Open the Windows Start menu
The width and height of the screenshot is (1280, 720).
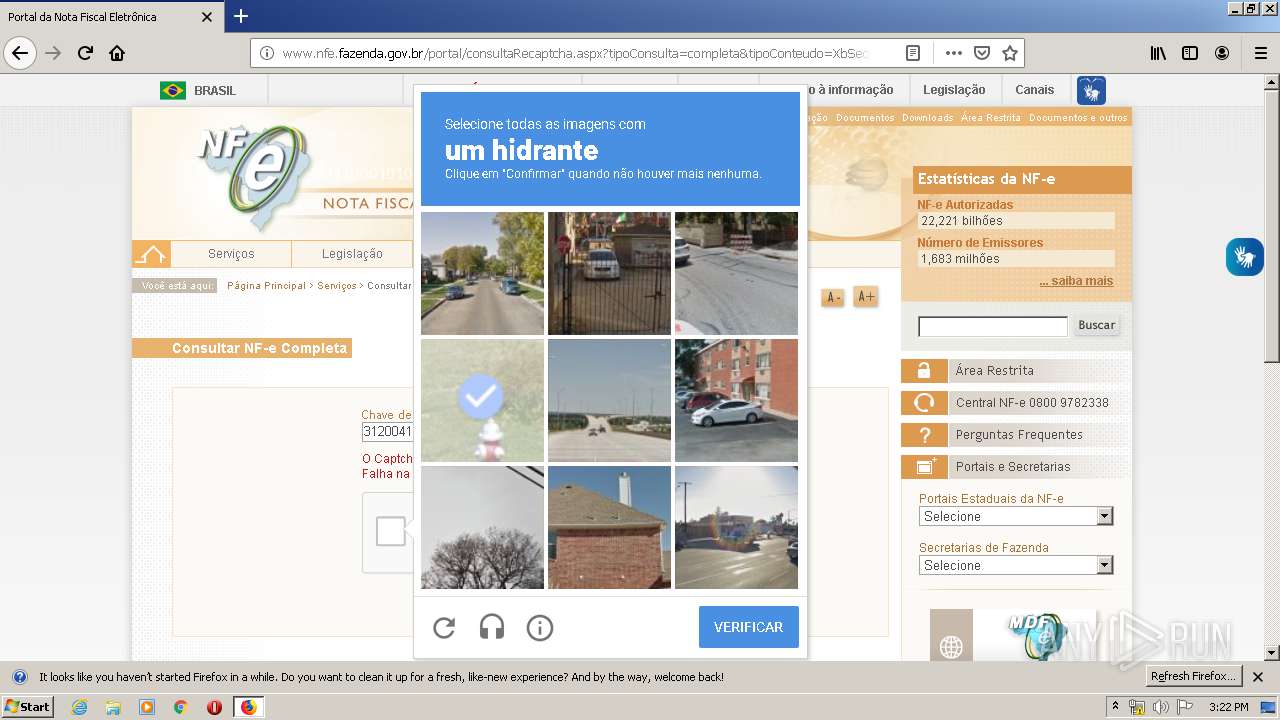(x=28, y=707)
